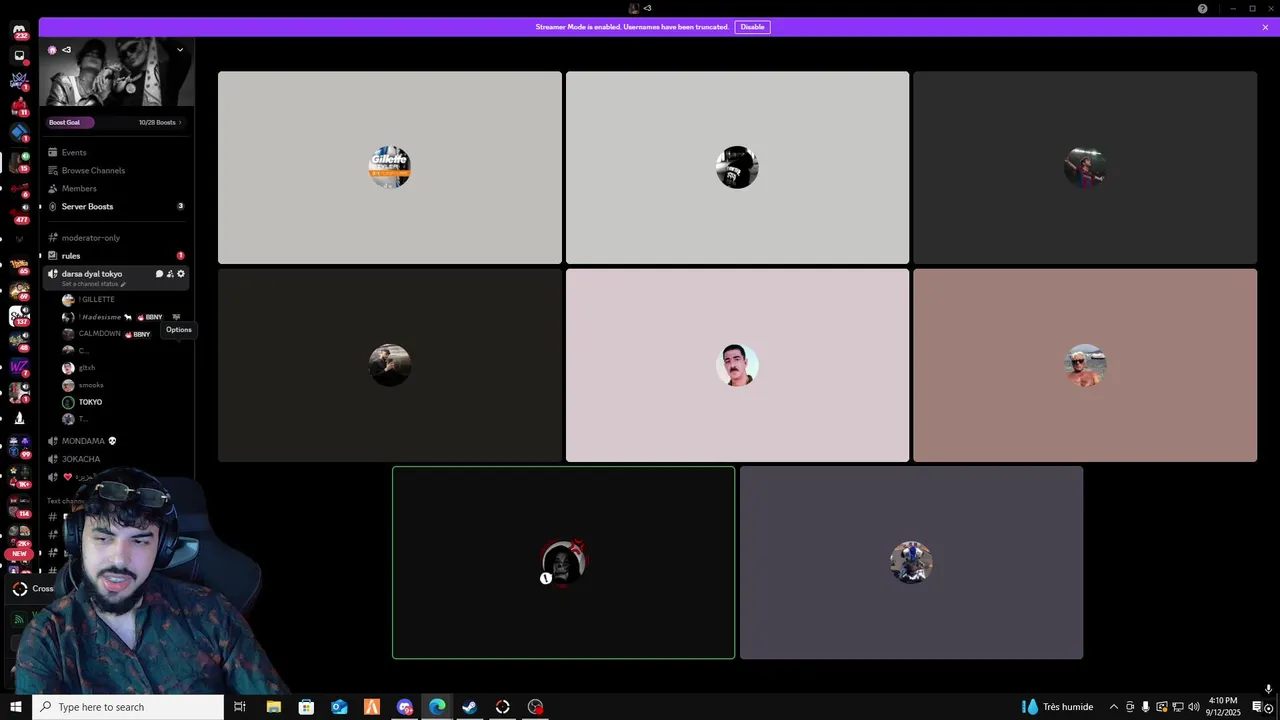1280x720 pixels.
Task: Open File Explorer from taskbar
Action: [273, 707]
